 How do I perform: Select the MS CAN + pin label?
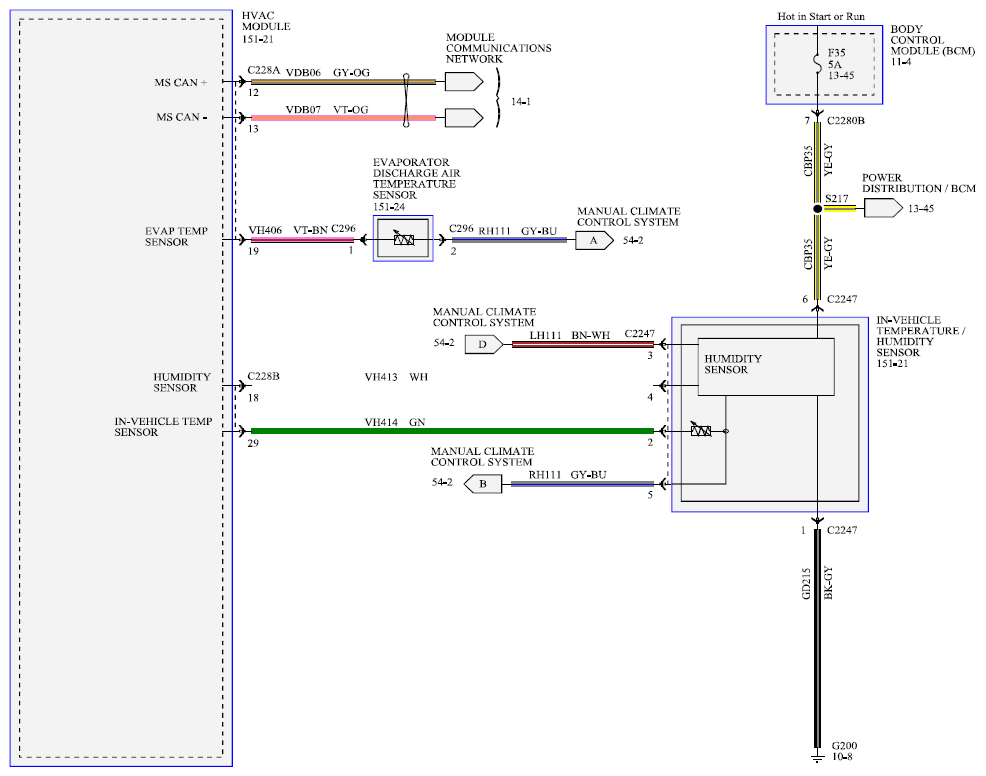click(181, 82)
